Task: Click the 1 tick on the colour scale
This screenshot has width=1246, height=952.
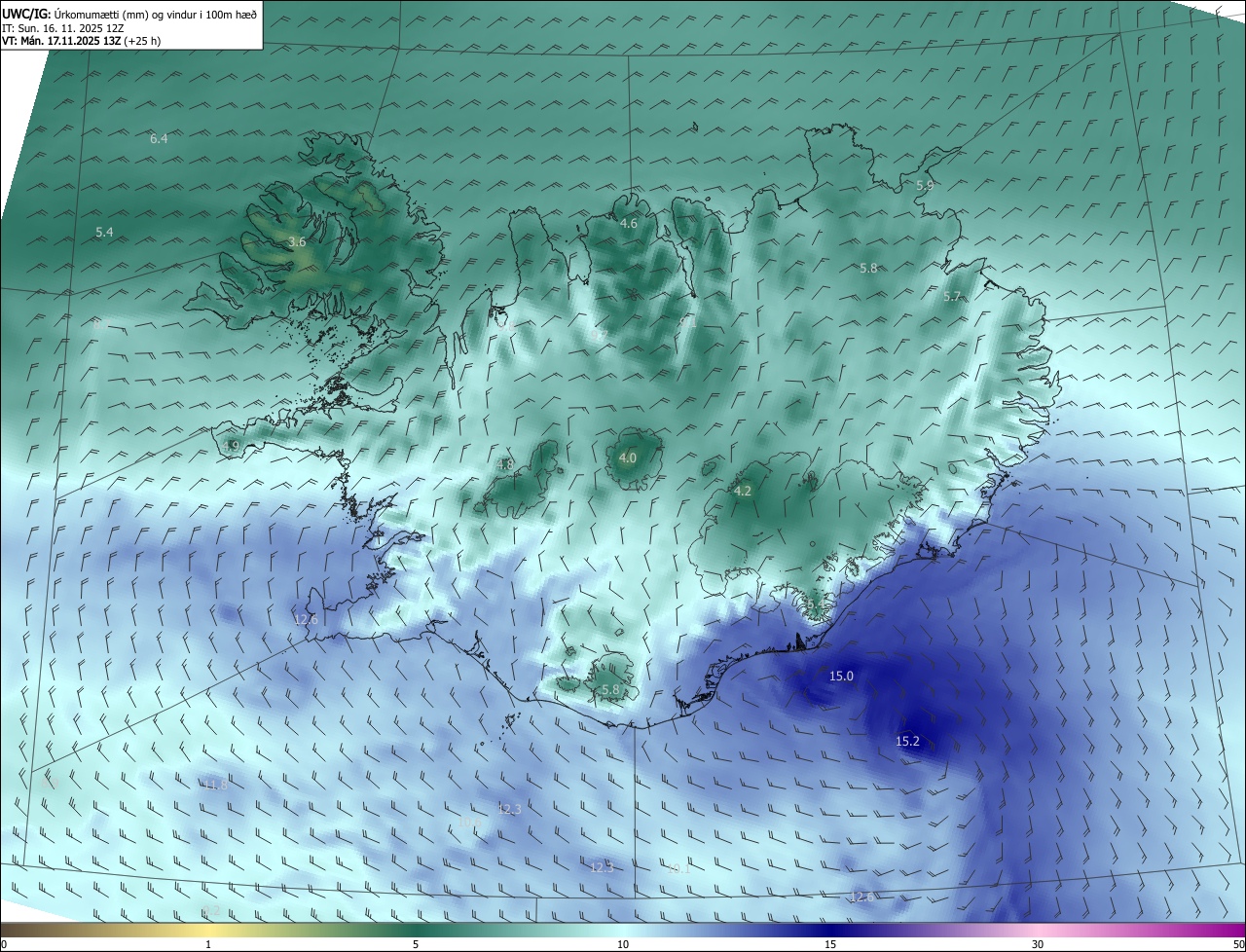Action: (x=208, y=944)
